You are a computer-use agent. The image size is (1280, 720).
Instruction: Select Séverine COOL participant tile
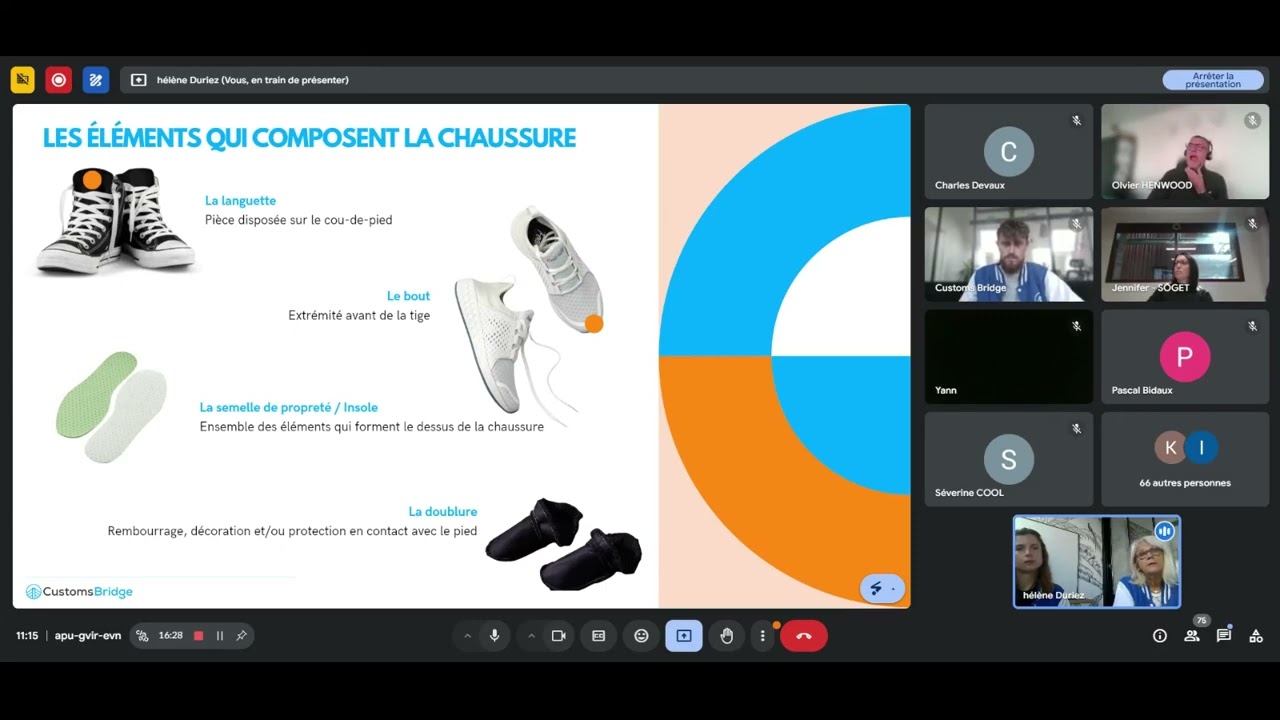pyautogui.click(x=1009, y=459)
